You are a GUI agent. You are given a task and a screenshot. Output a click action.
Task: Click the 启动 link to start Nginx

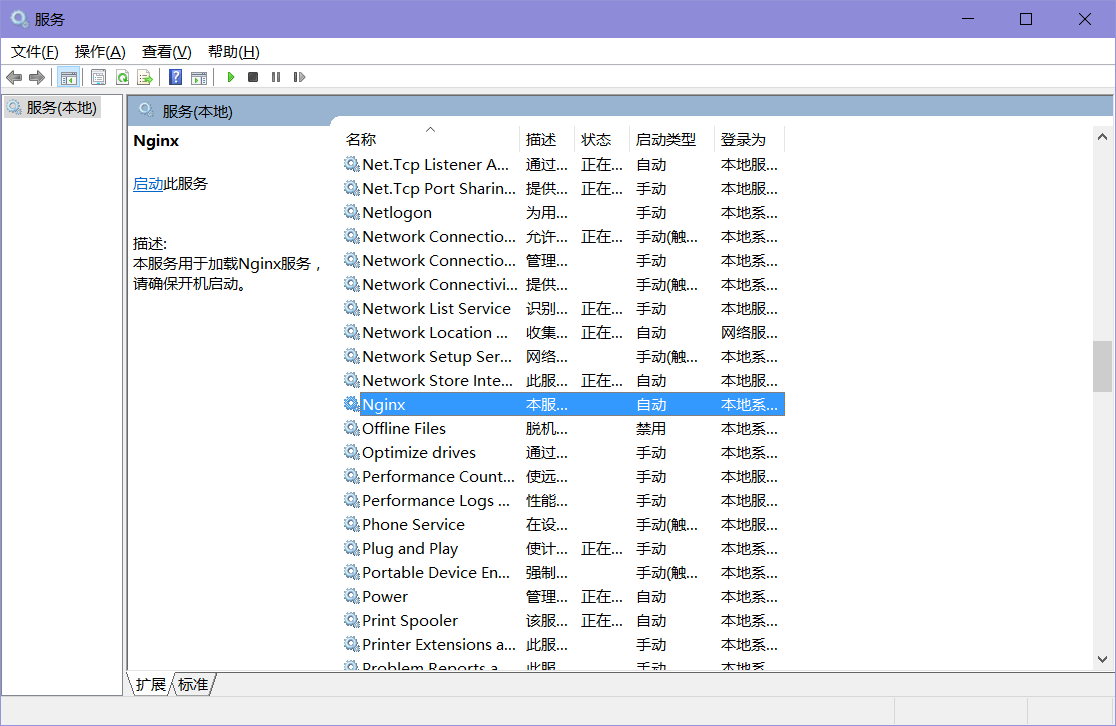(148, 184)
